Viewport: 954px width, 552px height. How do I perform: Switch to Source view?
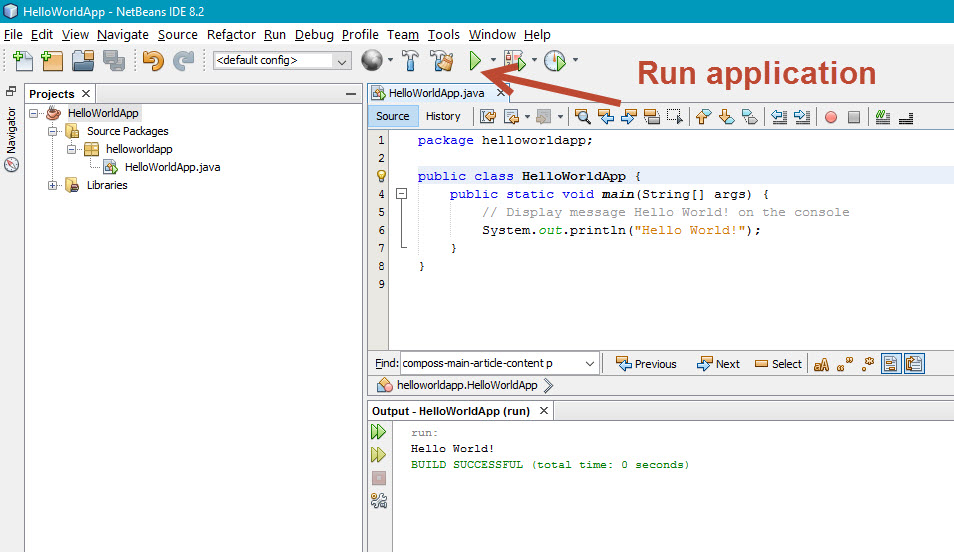[x=392, y=116]
